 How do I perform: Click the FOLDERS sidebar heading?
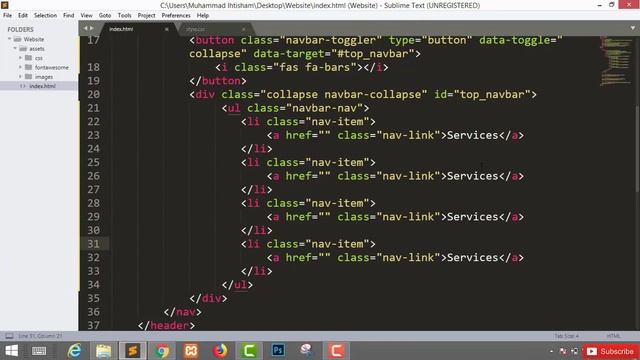tap(20, 29)
